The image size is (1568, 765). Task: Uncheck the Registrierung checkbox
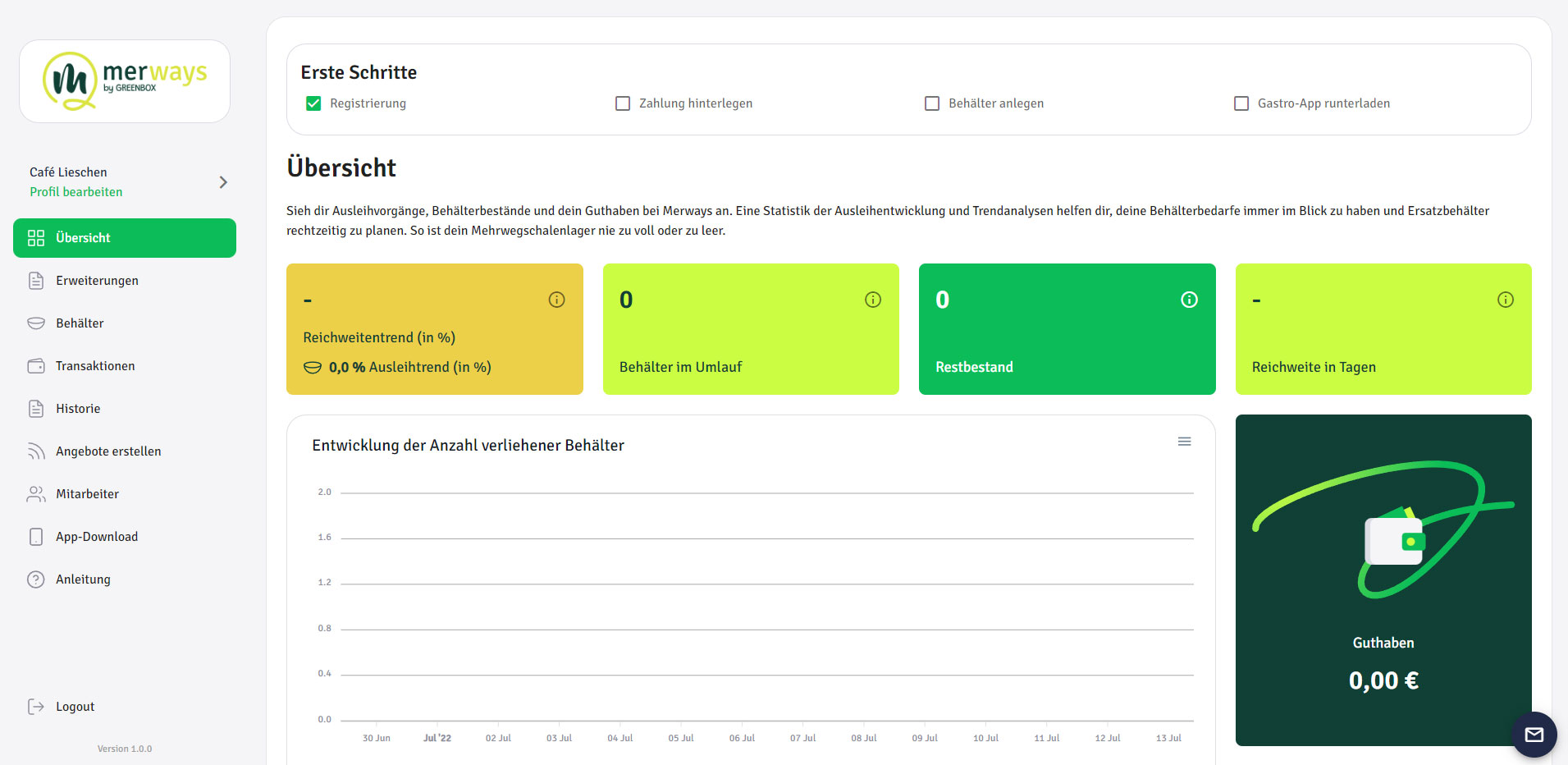(x=313, y=103)
